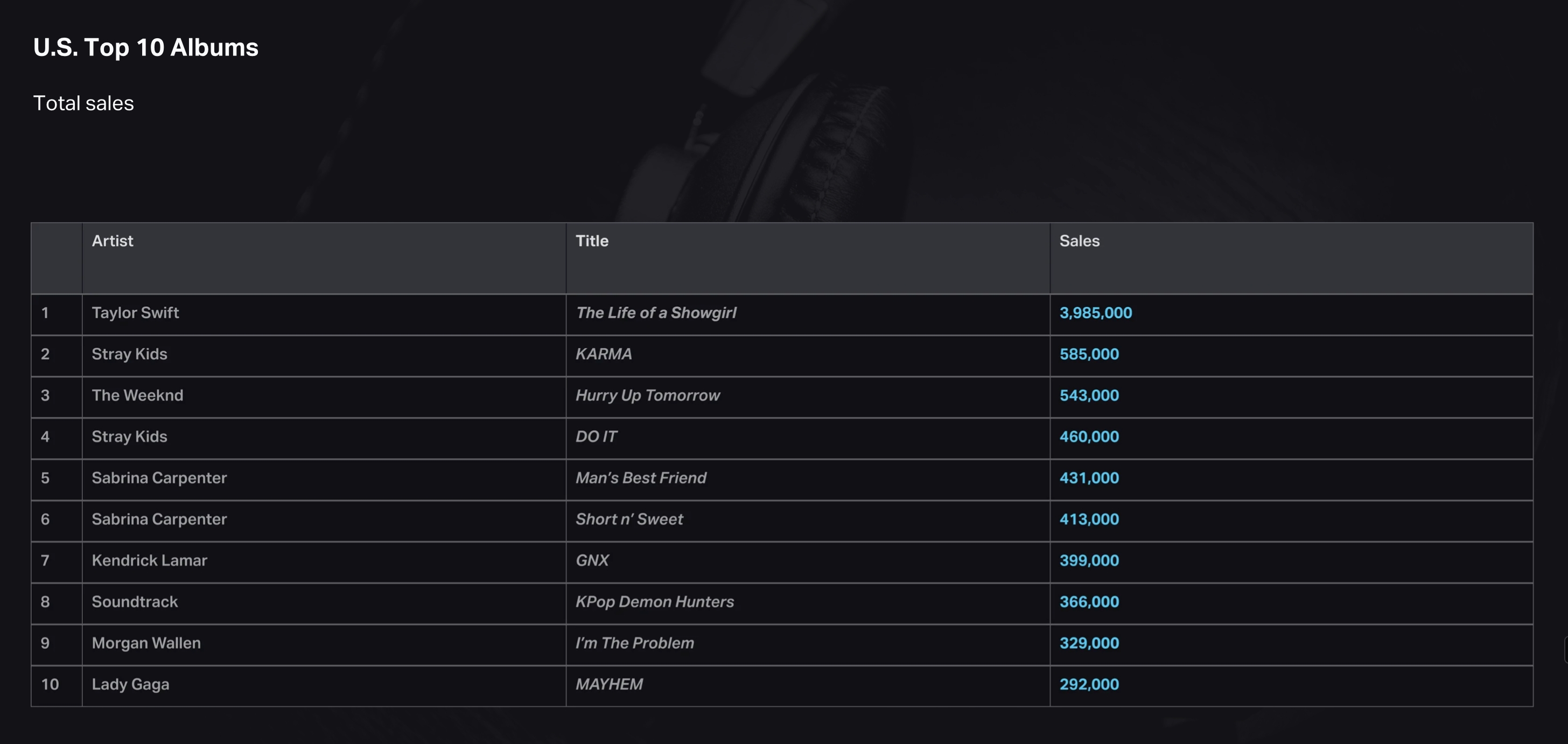
Task: Click the MAYHEM sales figure 292,000
Action: (x=1088, y=684)
